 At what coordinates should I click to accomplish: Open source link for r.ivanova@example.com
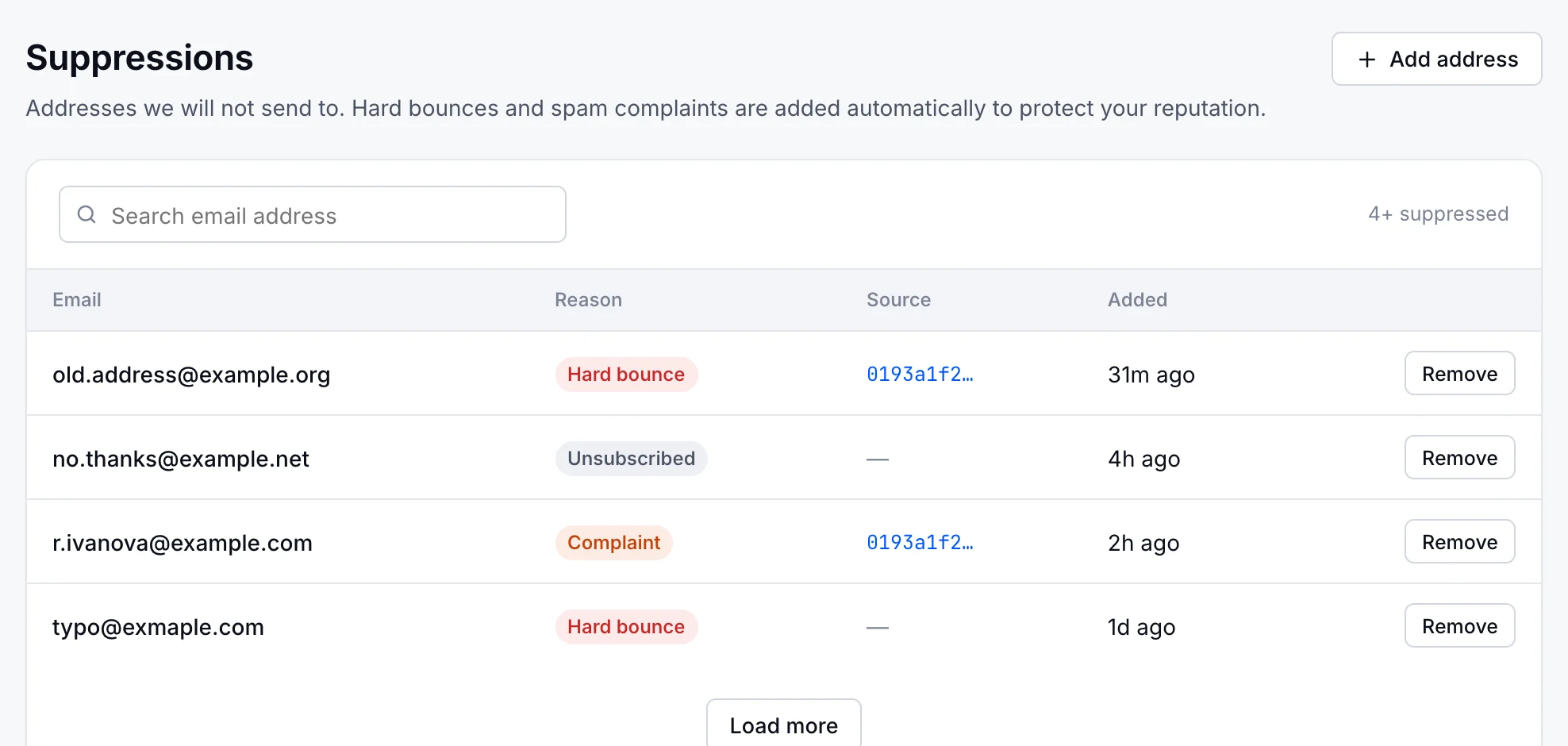(x=920, y=542)
